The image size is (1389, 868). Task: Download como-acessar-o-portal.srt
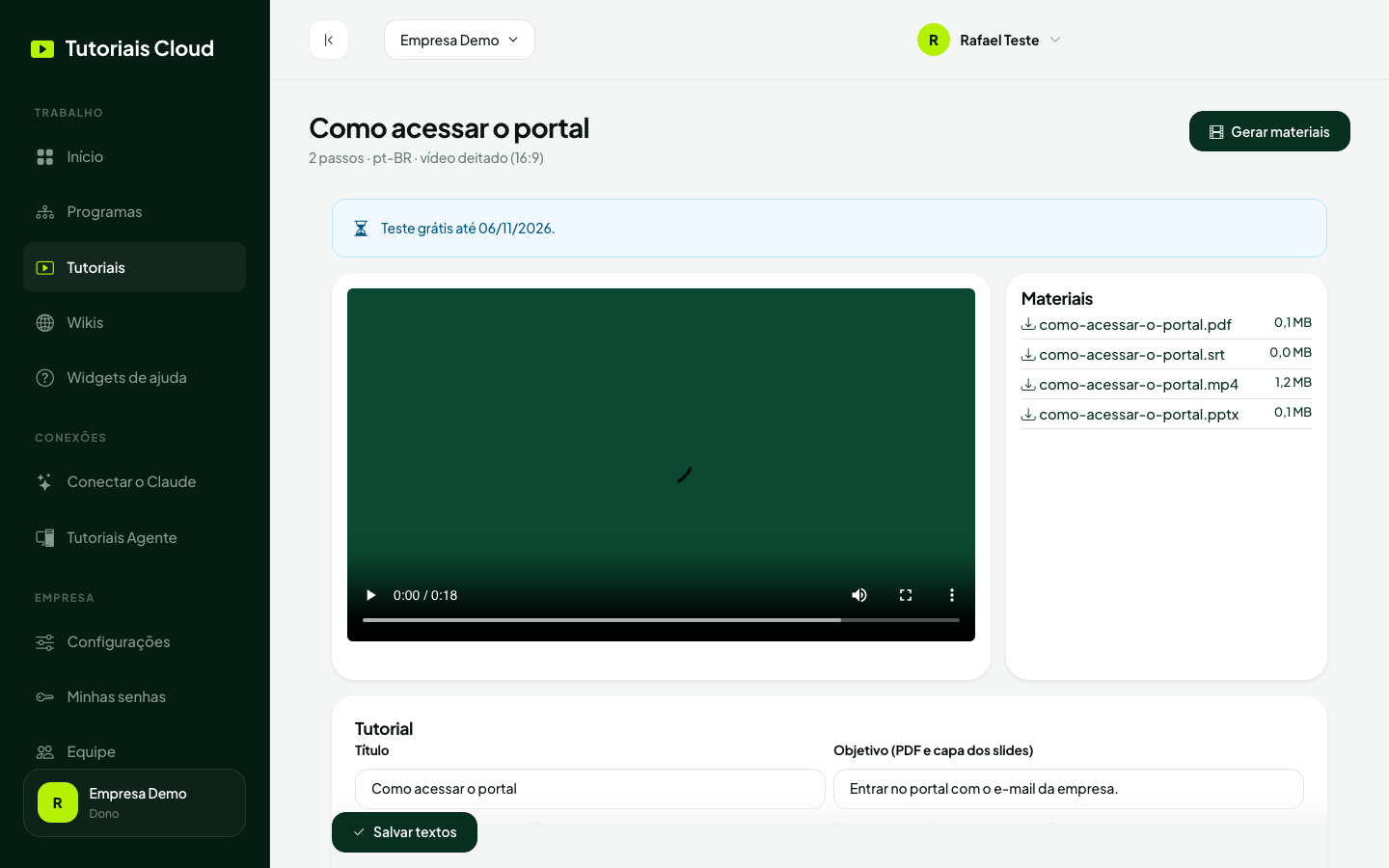(x=1123, y=354)
